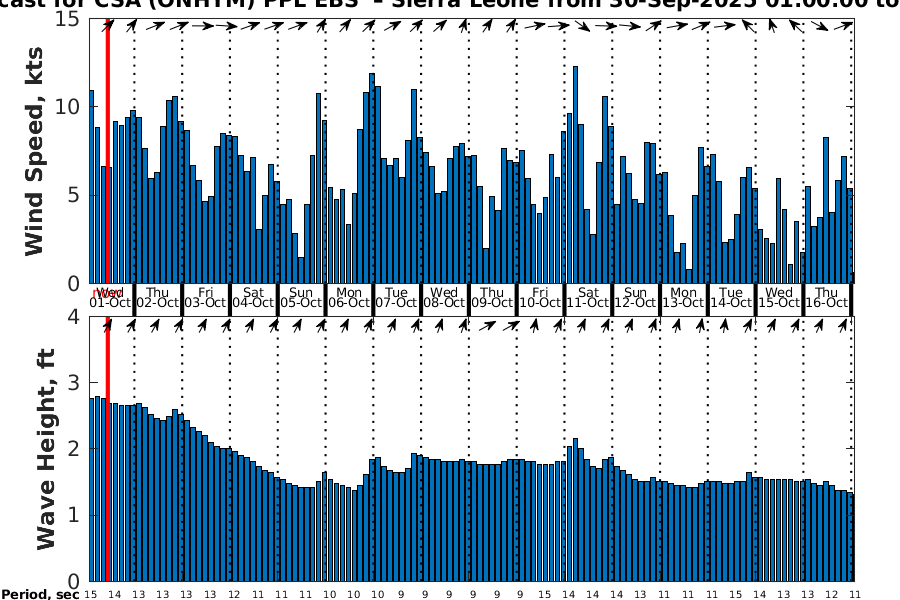The height and width of the screenshot is (600, 900).
Task: Select the Sat 04-Oct date label
Action: point(253,297)
